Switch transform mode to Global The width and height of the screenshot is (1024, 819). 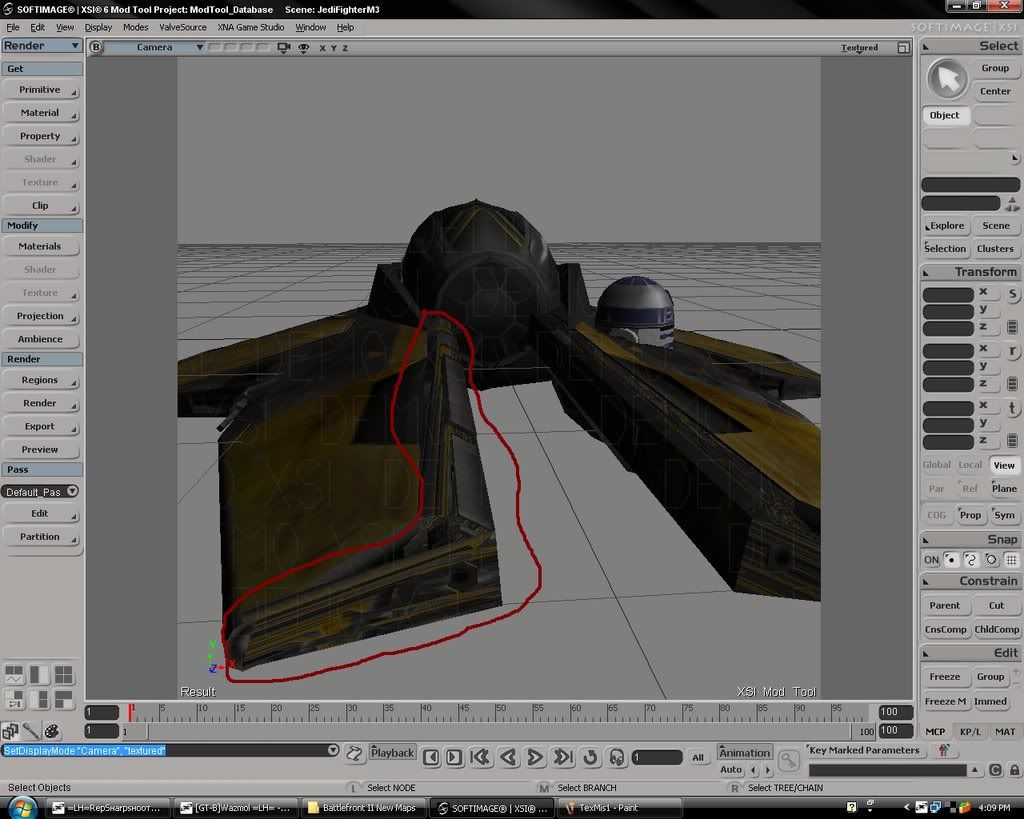936,465
